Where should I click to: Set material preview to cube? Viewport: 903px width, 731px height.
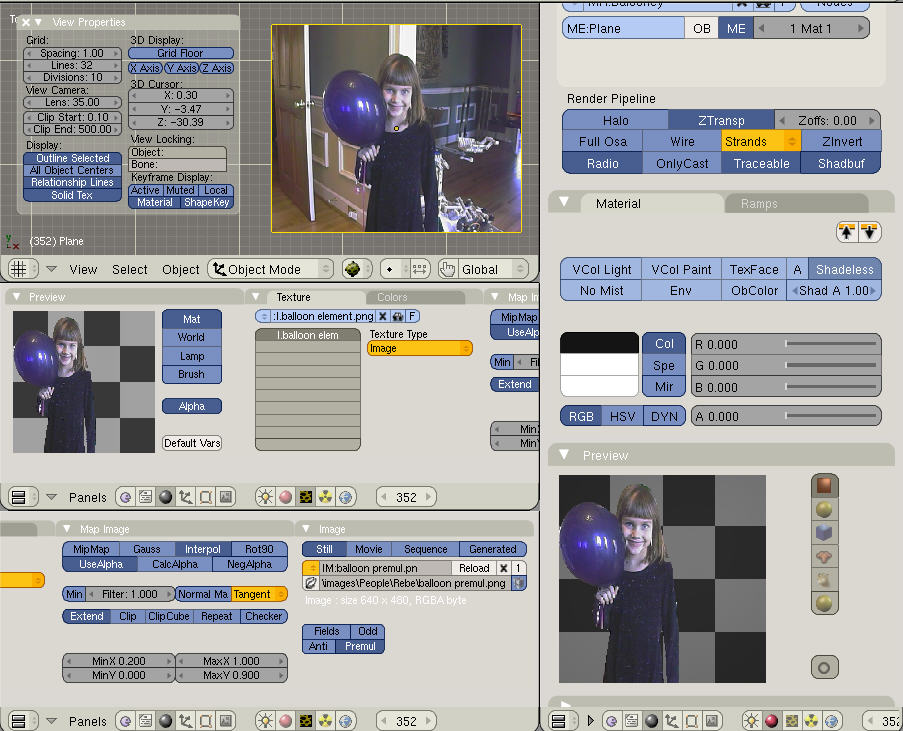824,532
